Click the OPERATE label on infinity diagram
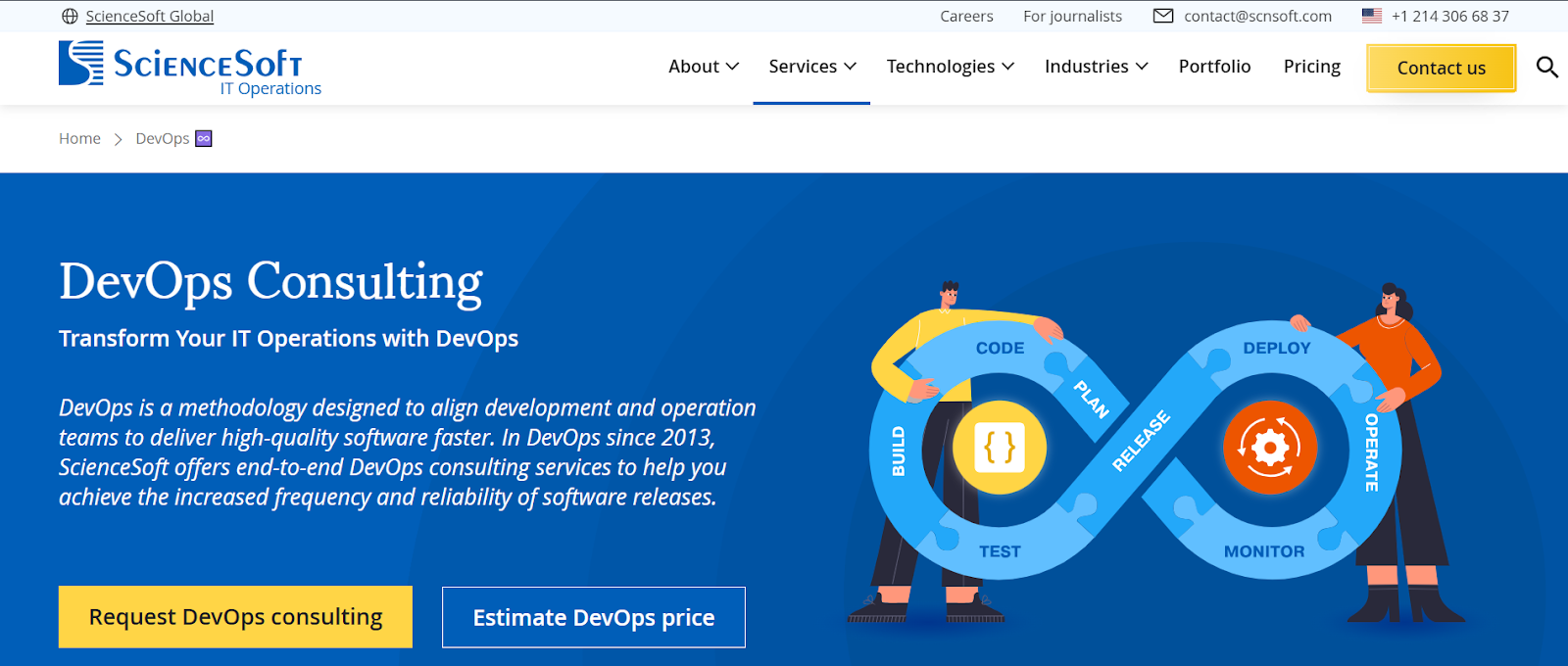This screenshot has height=666, width=1568. point(1372,452)
